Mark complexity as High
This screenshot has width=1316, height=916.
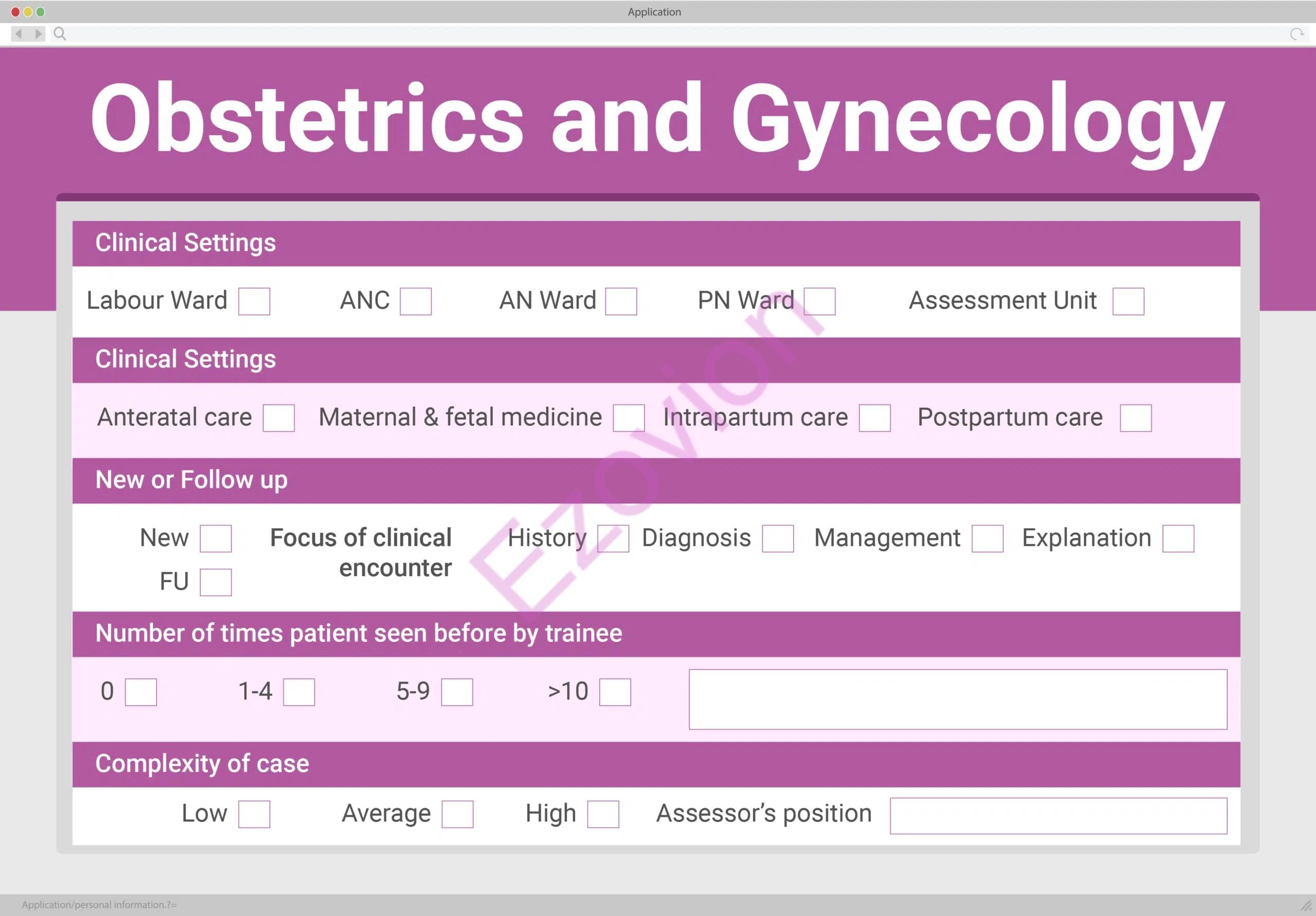pyautogui.click(x=603, y=815)
